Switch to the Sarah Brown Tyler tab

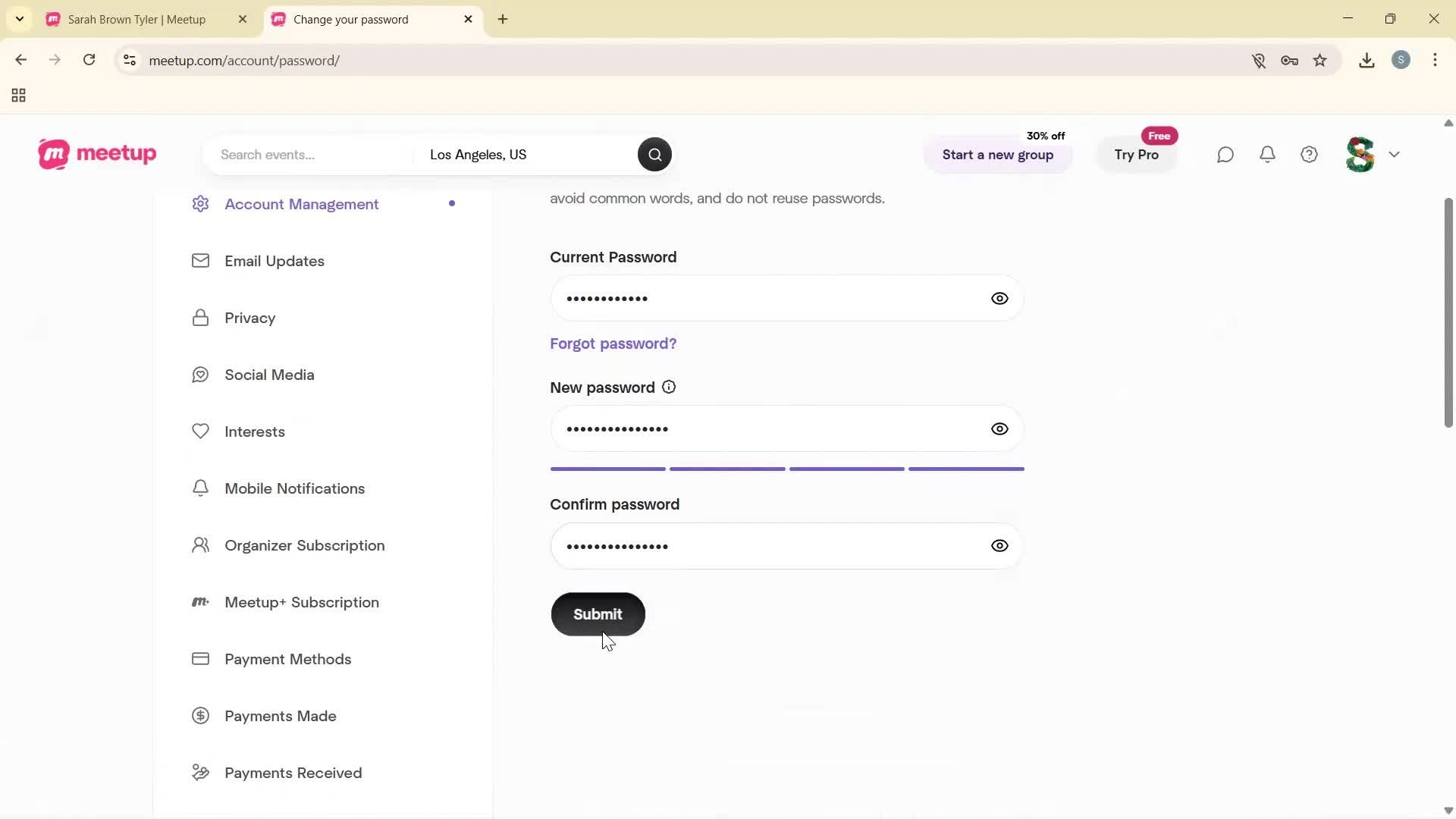tap(136, 20)
